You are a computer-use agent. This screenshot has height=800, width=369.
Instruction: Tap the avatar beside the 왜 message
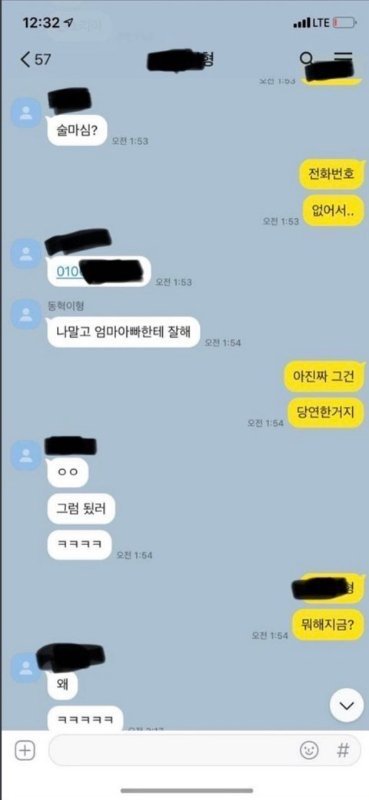[26, 668]
